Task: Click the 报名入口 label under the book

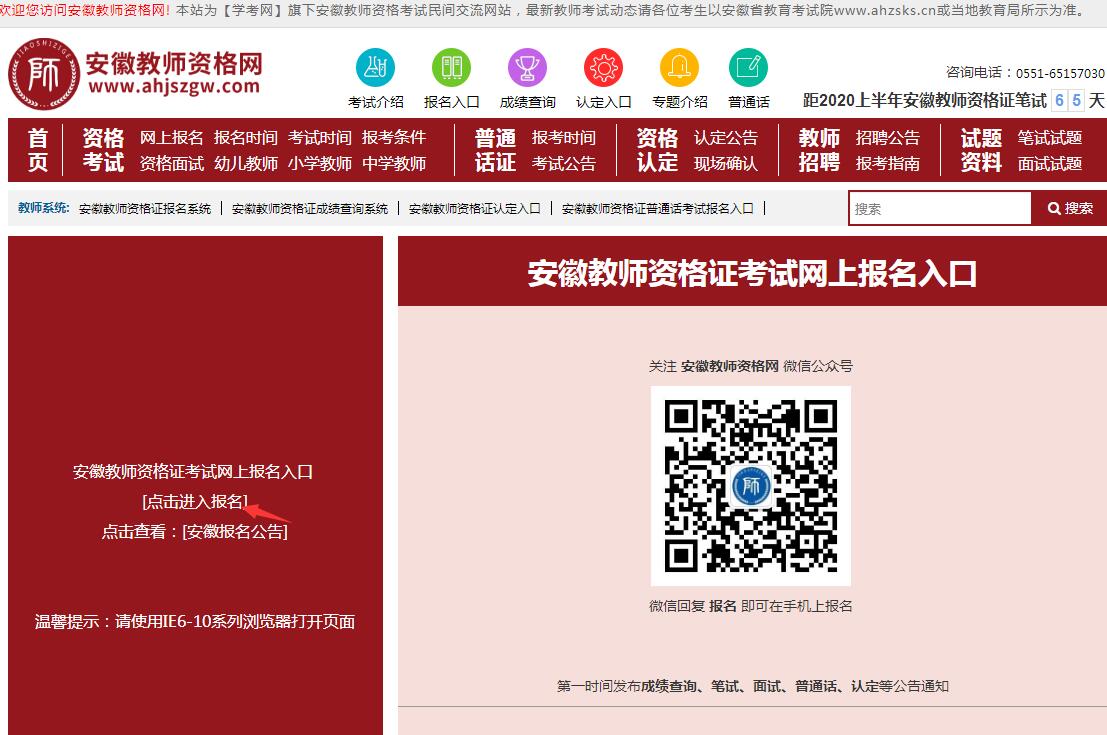Action: pyautogui.click(x=452, y=102)
